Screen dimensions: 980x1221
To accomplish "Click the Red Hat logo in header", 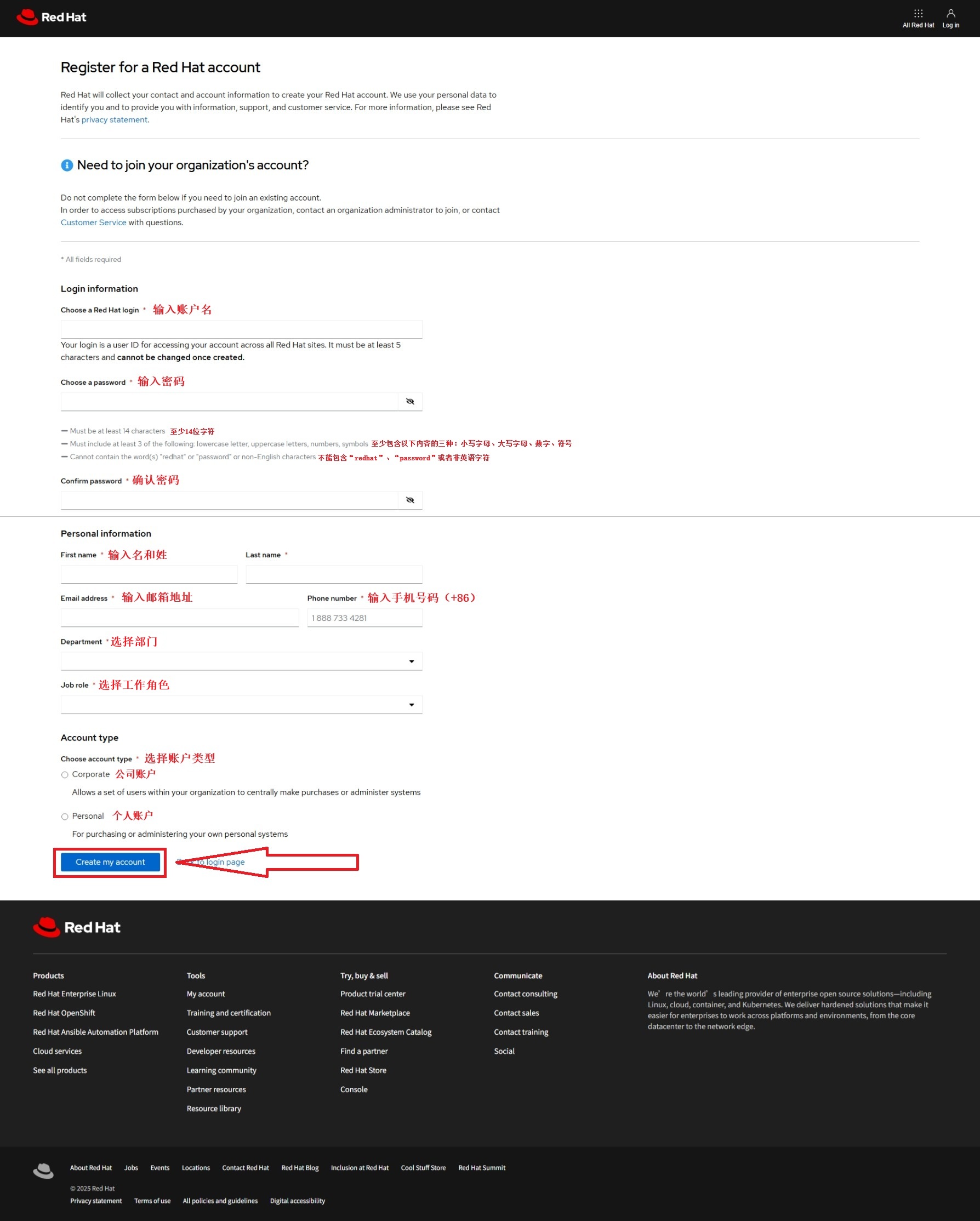I will click(x=52, y=18).
